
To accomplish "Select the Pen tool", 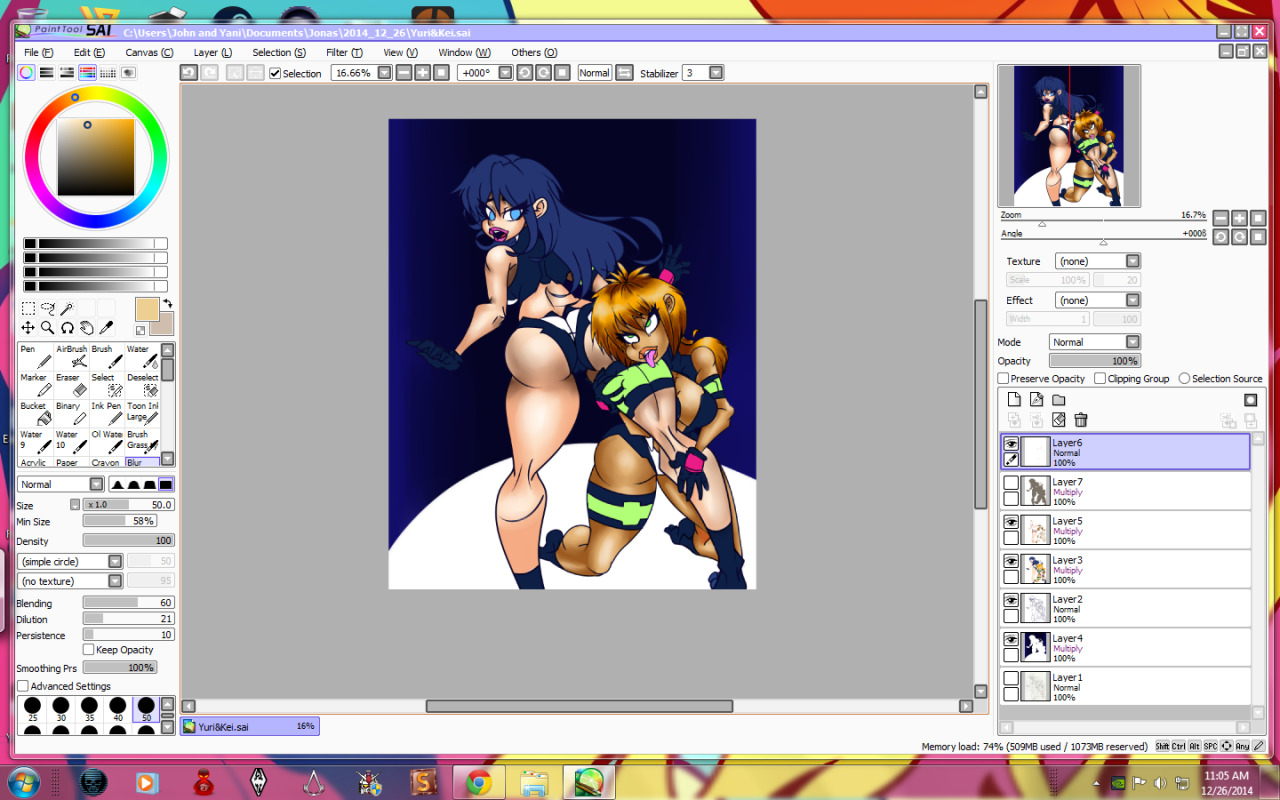I will (35, 356).
